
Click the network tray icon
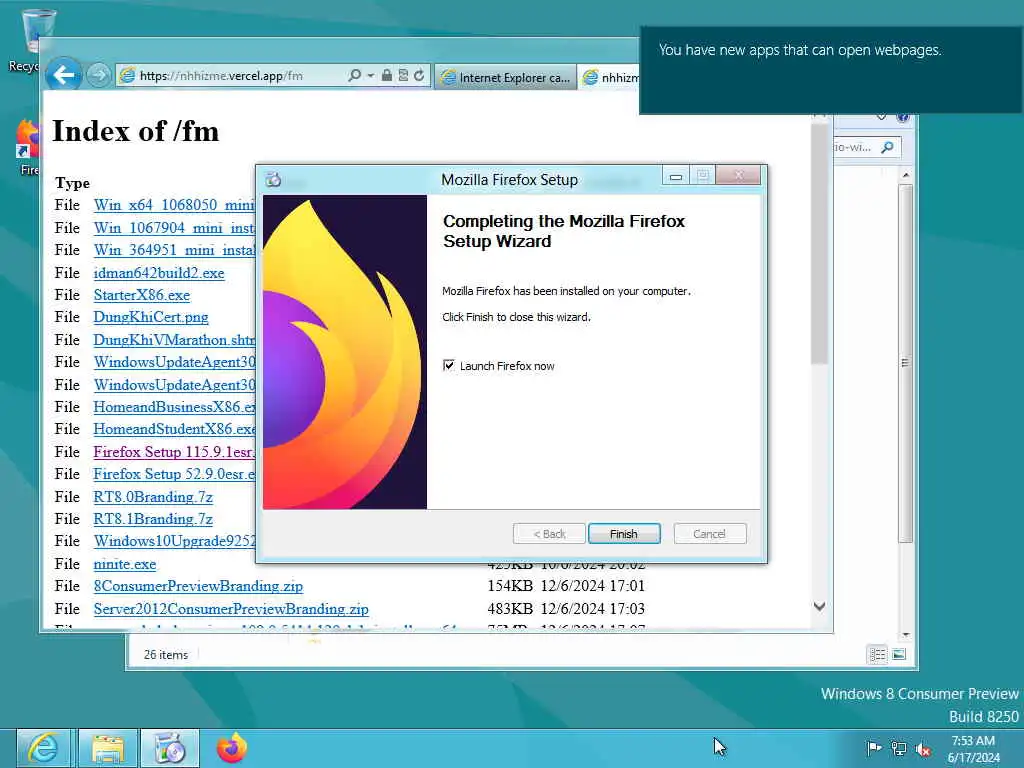899,748
